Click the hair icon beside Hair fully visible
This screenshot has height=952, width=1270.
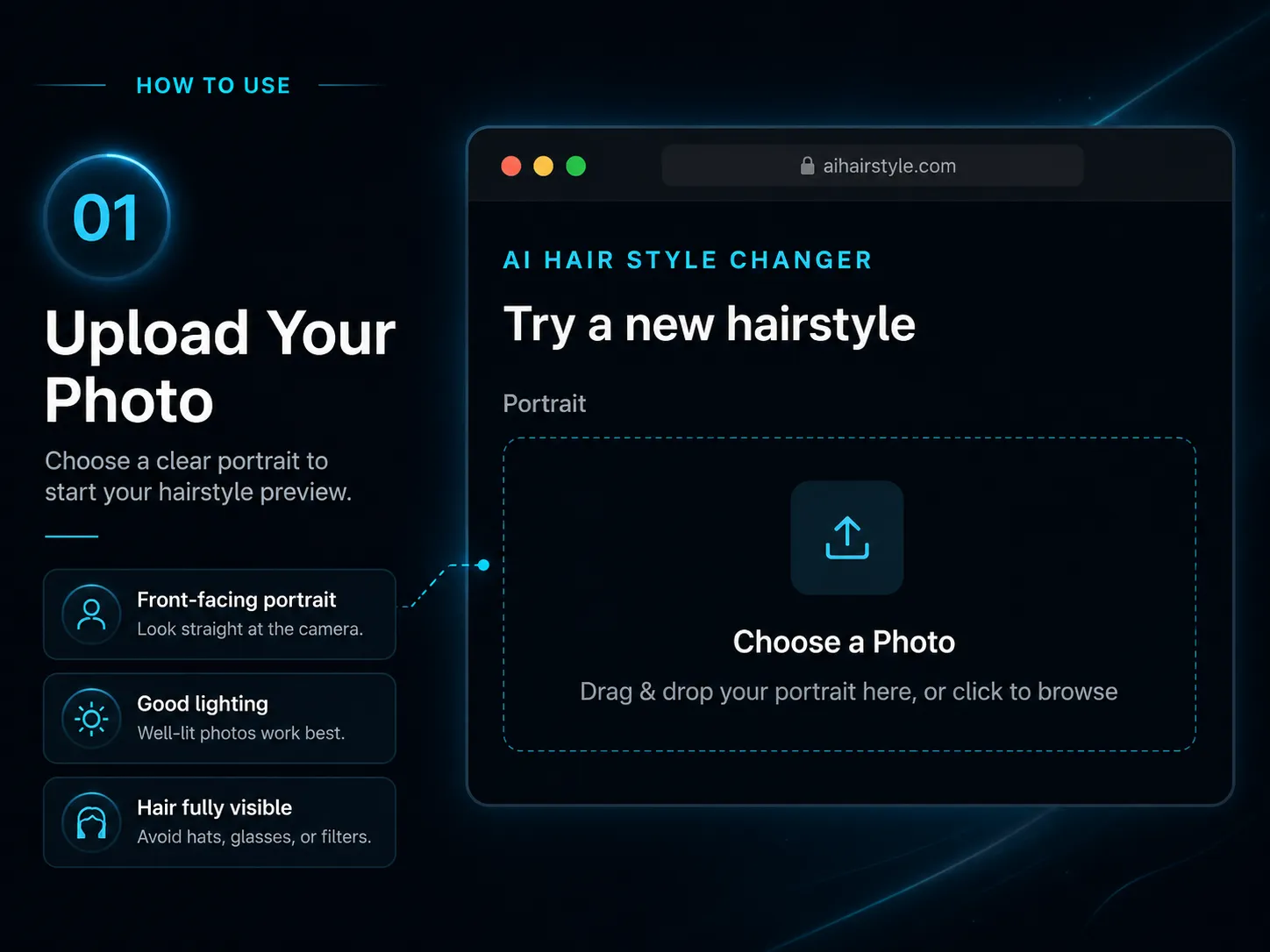pyautogui.click(x=91, y=822)
